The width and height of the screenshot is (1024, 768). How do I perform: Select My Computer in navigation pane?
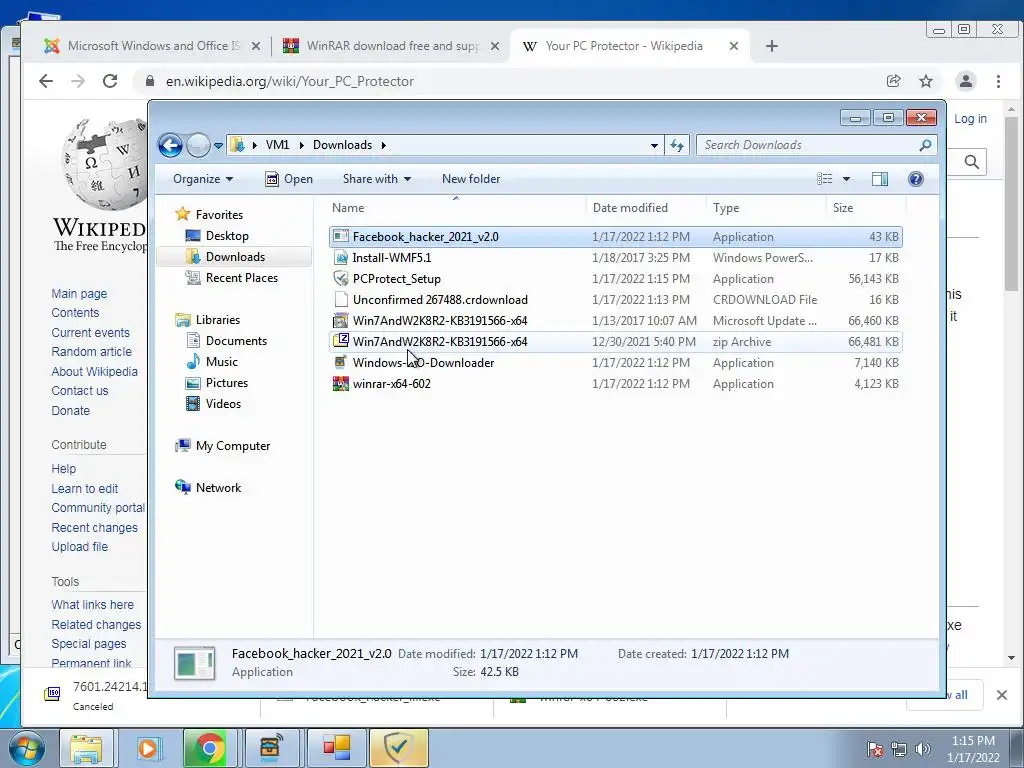click(x=232, y=446)
